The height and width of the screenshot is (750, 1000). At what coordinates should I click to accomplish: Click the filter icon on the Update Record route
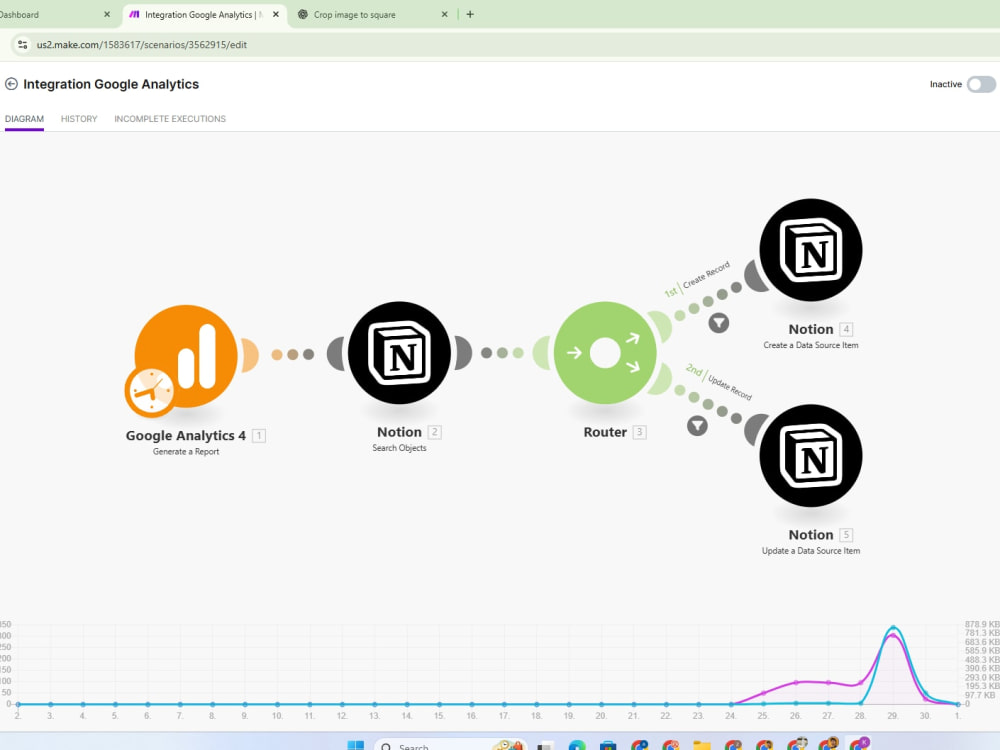click(697, 425)
